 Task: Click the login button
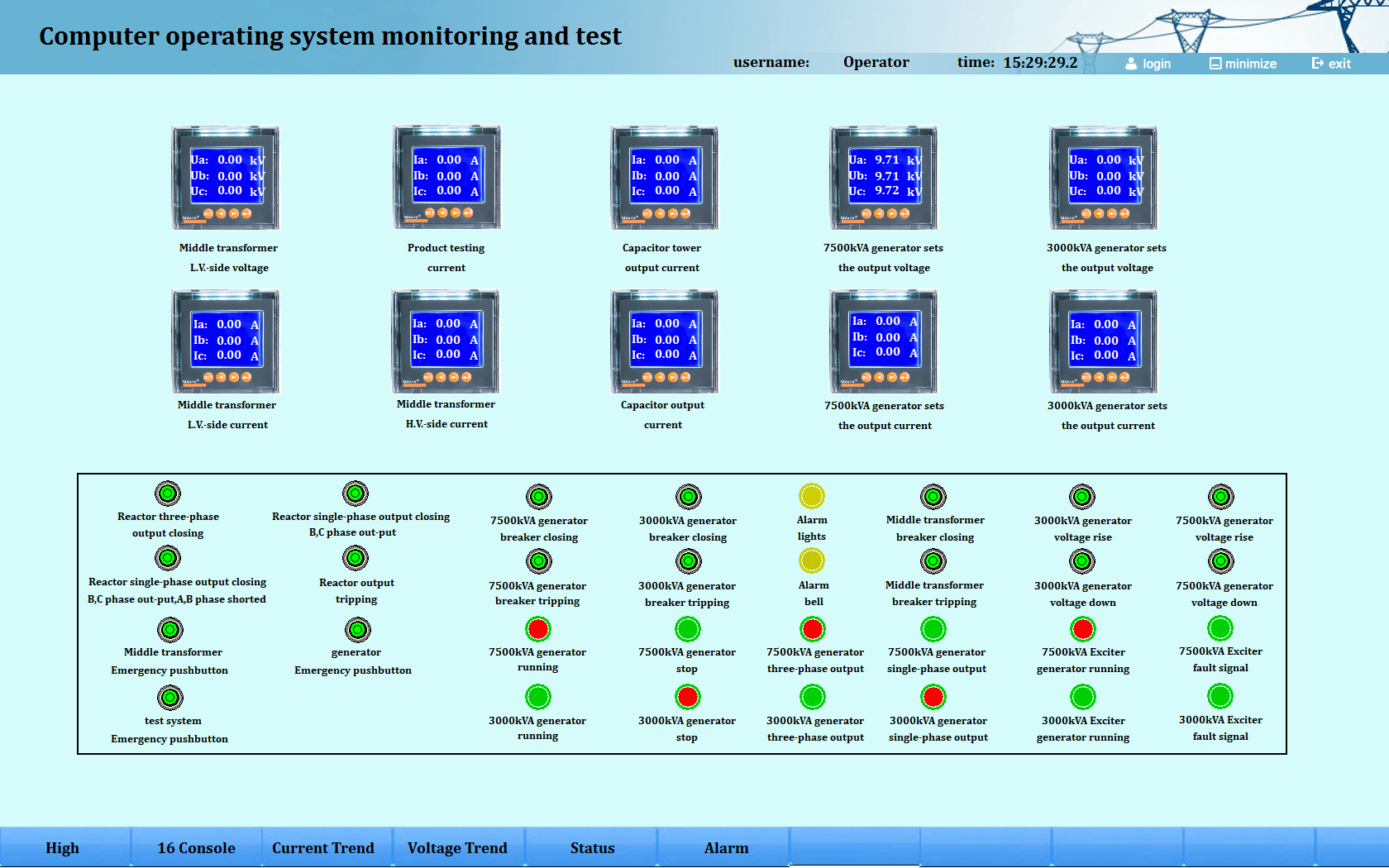pyautogui.click(x=1148, y=64)
